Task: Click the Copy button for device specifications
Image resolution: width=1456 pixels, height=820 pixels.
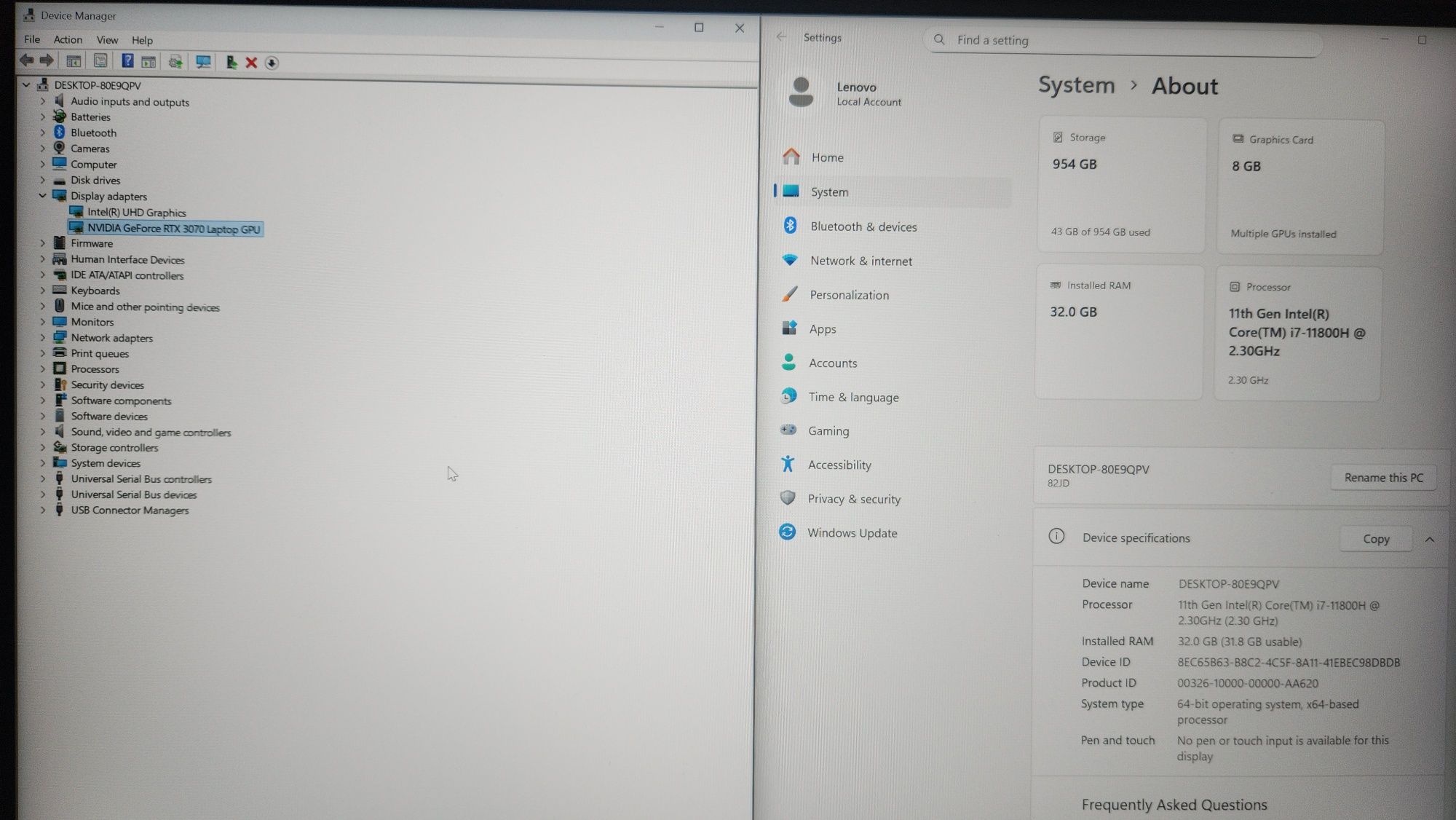Action: pyautogui.click(x=1376, y=539)
